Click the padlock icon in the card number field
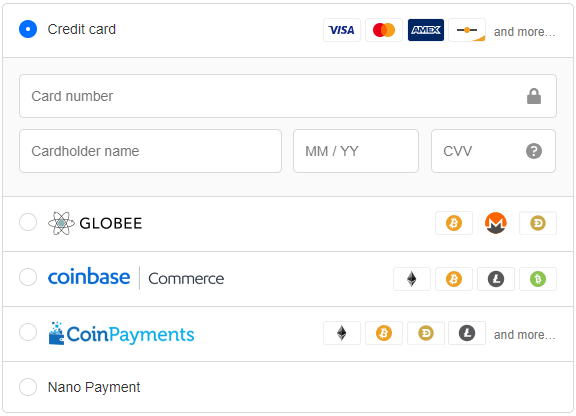The width and height of the screenshot is (576, 416). click(534, 96)
